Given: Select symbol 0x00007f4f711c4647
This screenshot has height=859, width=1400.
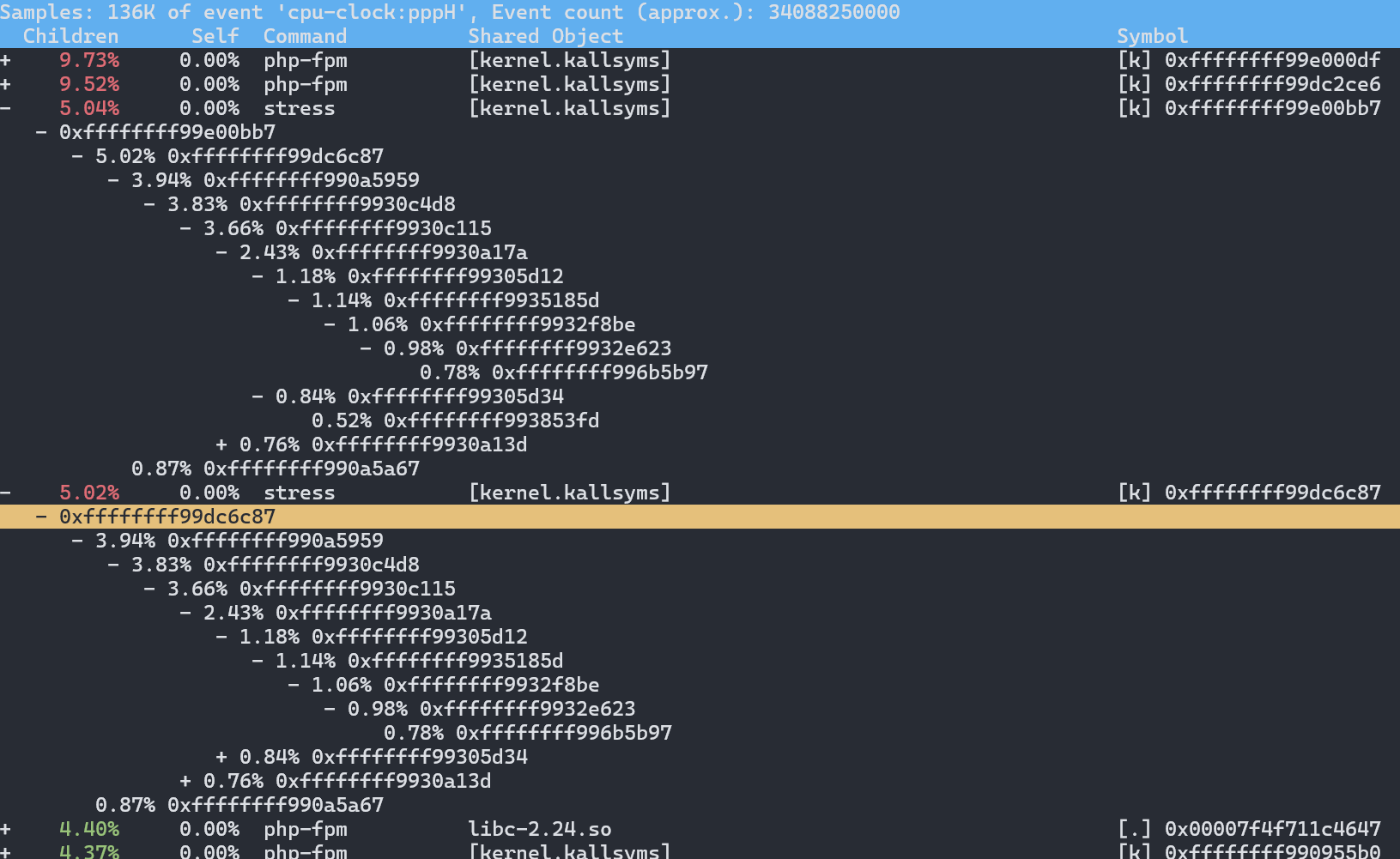Looking at the screenshot, I should point(1273,829).
